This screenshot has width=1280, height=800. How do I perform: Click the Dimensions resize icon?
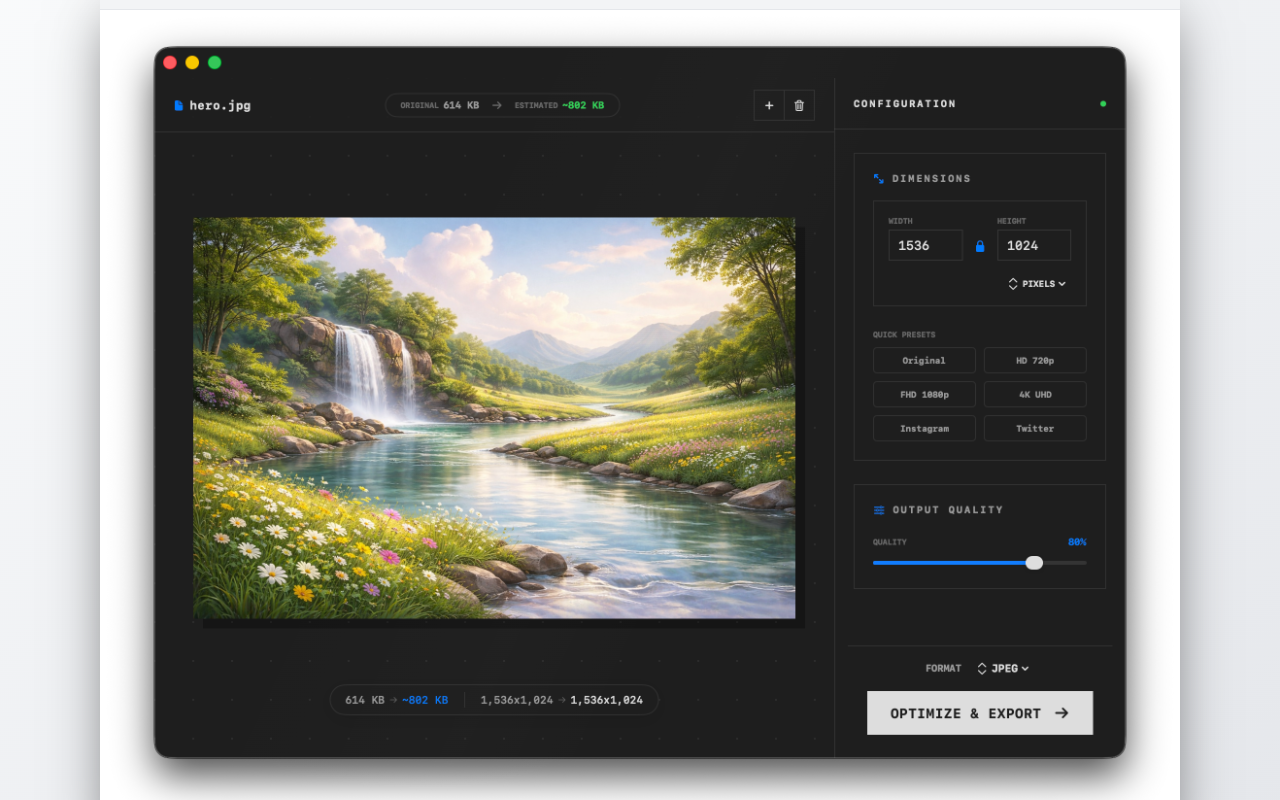pyautogui.click(x=879, y=179)
